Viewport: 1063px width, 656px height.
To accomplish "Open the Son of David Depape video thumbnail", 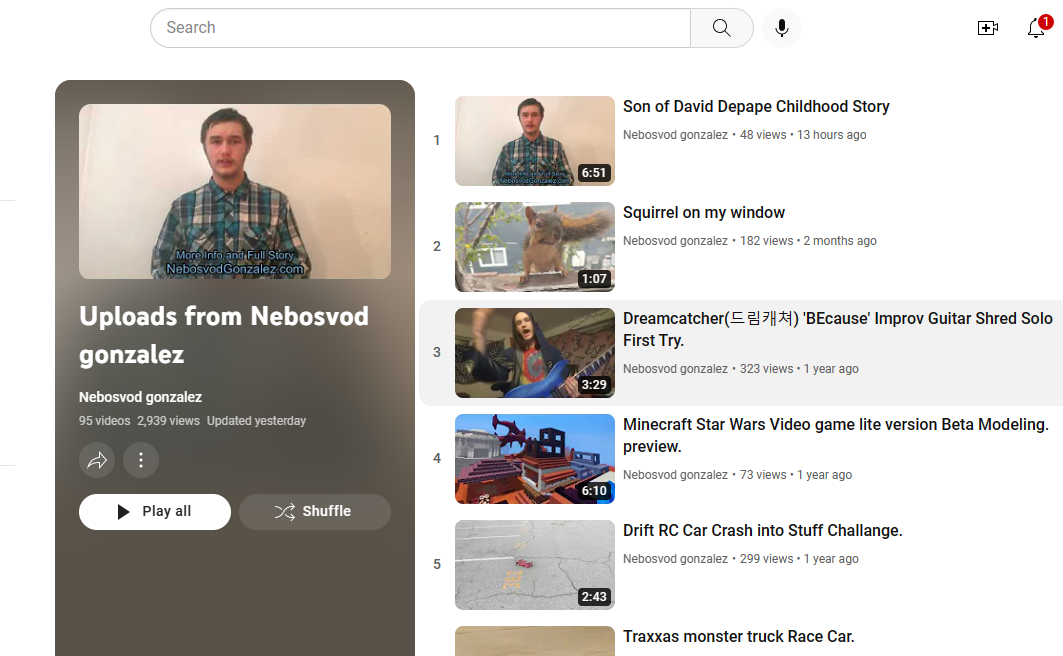I will (535, 141).
